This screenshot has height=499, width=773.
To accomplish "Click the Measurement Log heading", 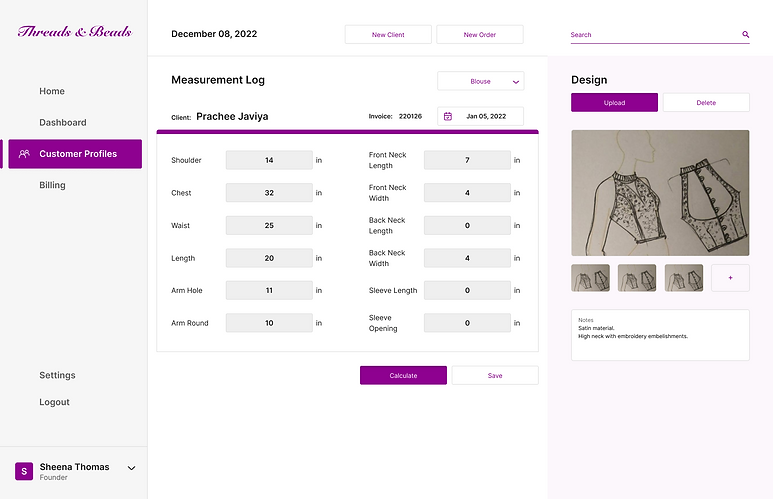I will click(218, 80).
